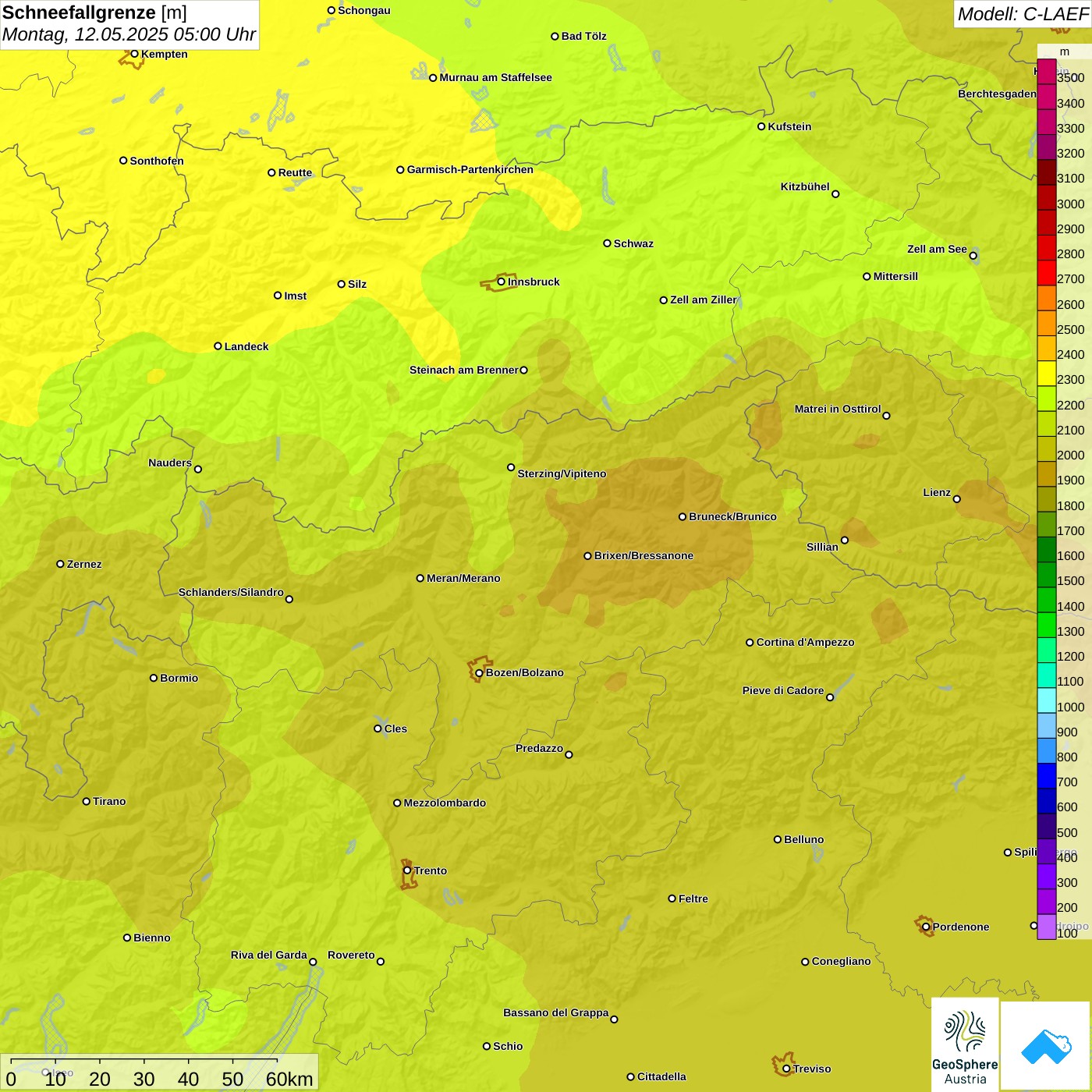Click the Zell am Ziller label
The height and width of the screenshot is (1092, 1092).
[x=704, y=300]
